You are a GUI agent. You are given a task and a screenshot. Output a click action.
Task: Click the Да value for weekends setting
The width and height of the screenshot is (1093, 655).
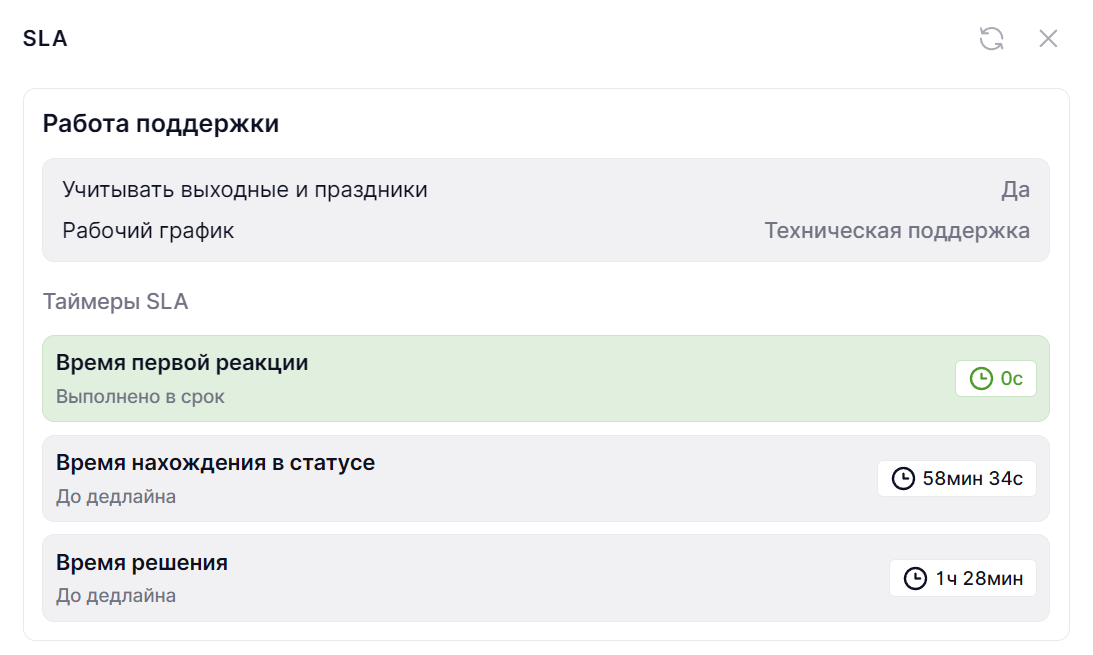[x=1016, y=190]
